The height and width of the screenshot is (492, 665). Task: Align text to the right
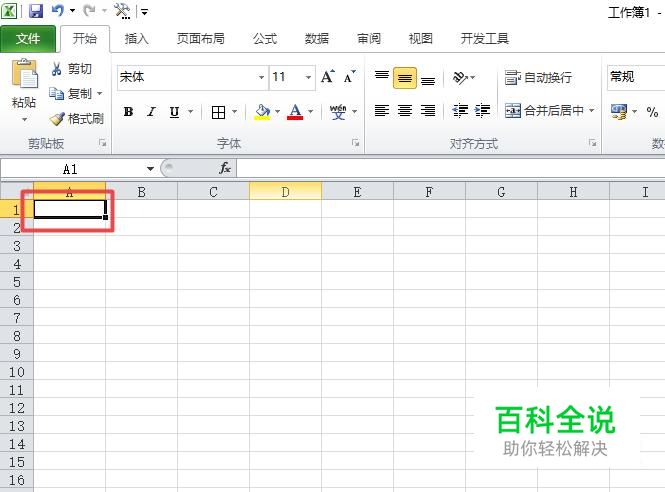428,111
